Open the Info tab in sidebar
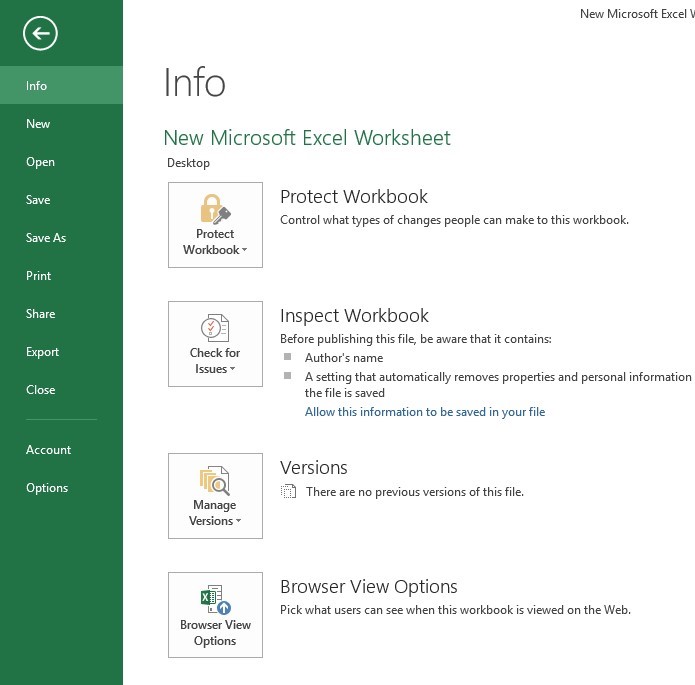This screenshot has width=695, height=685. tap(37, 86)
